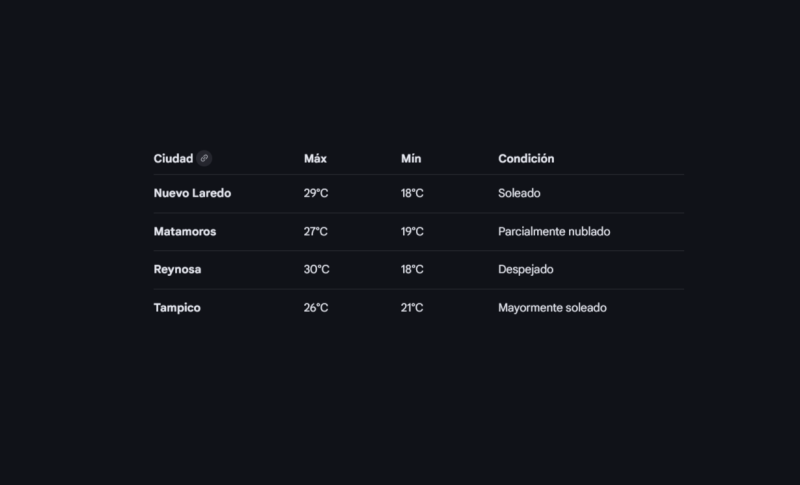Click the Condición column header
This screenshot has height=485, width=800.
point(526,158)
